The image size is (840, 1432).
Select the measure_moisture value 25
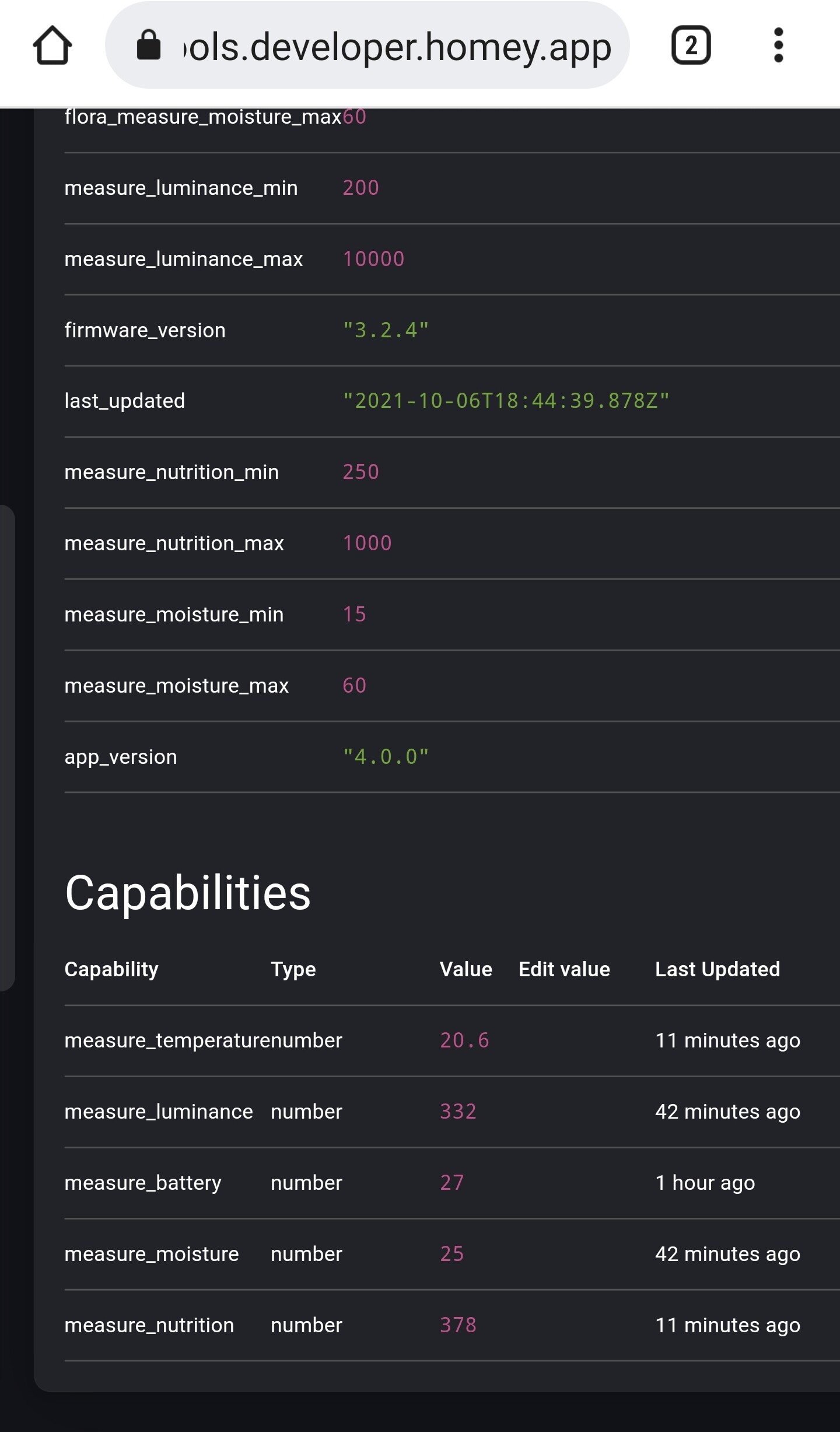pos(452,1254)
